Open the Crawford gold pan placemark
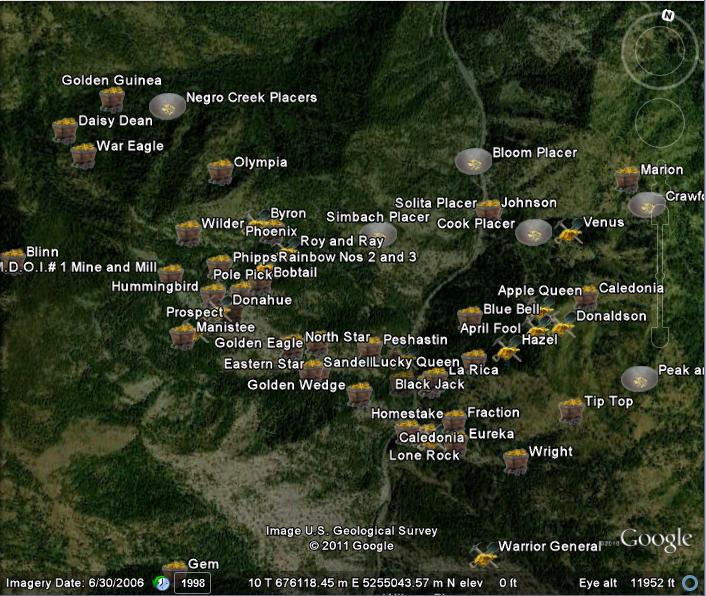 click(647, 205)
